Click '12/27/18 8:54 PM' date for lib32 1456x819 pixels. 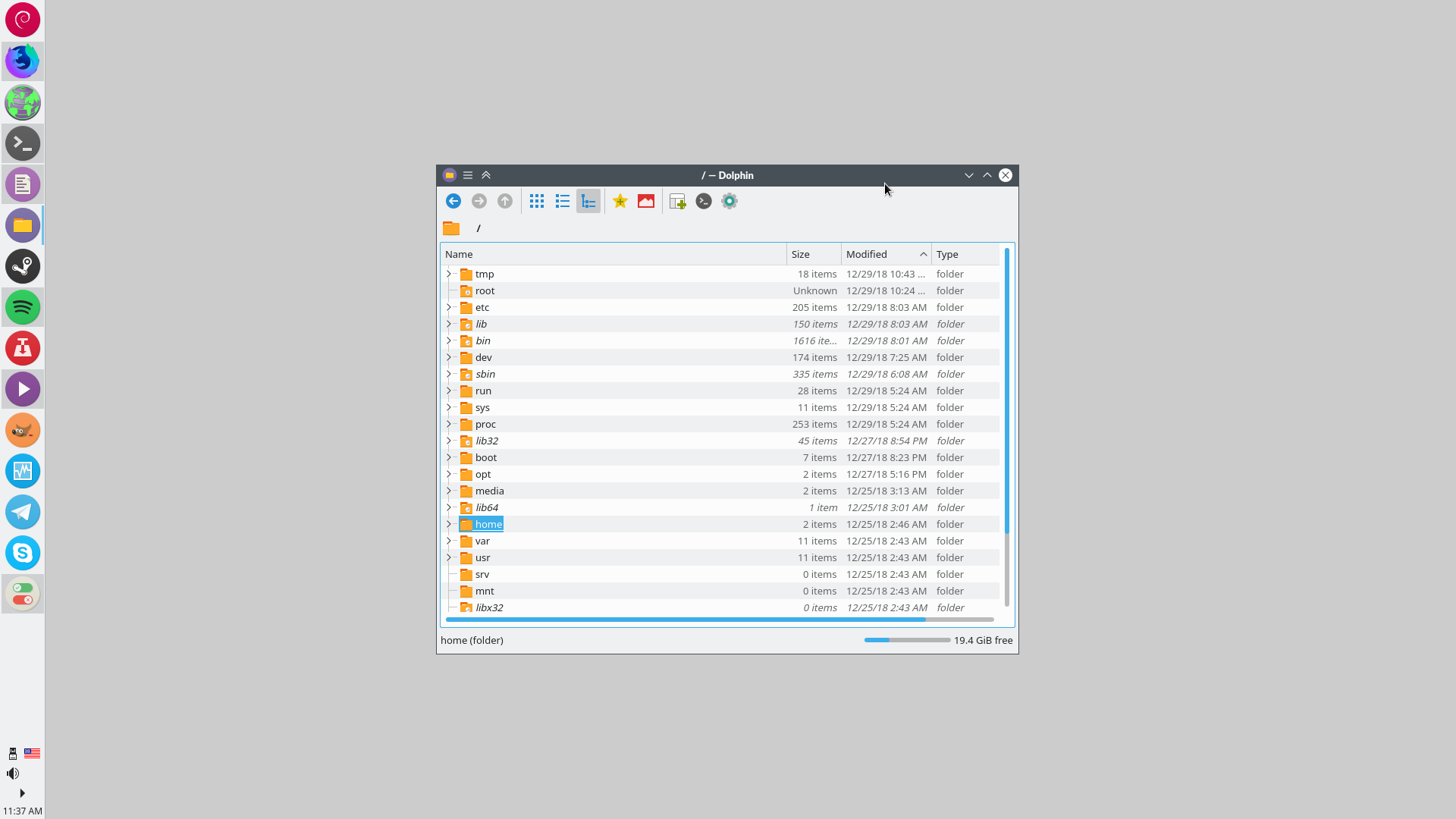coord(886,441)
